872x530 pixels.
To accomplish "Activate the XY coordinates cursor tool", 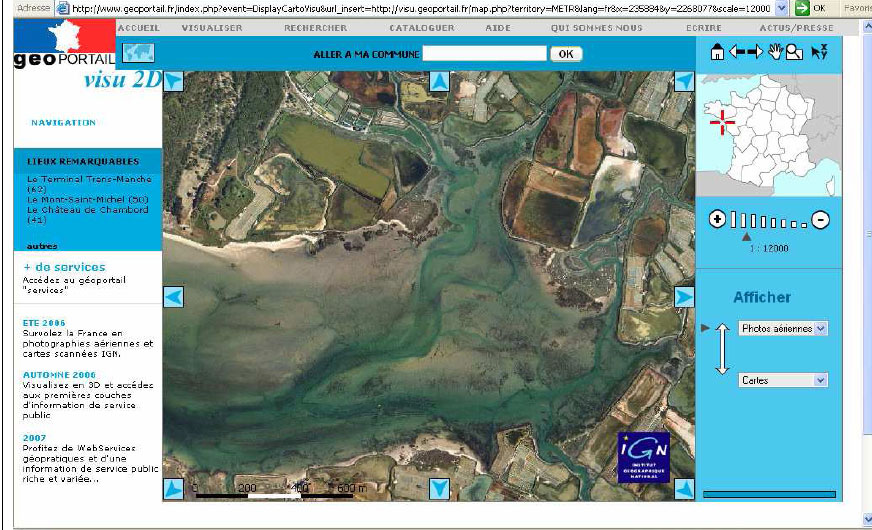I will [820, 53].
